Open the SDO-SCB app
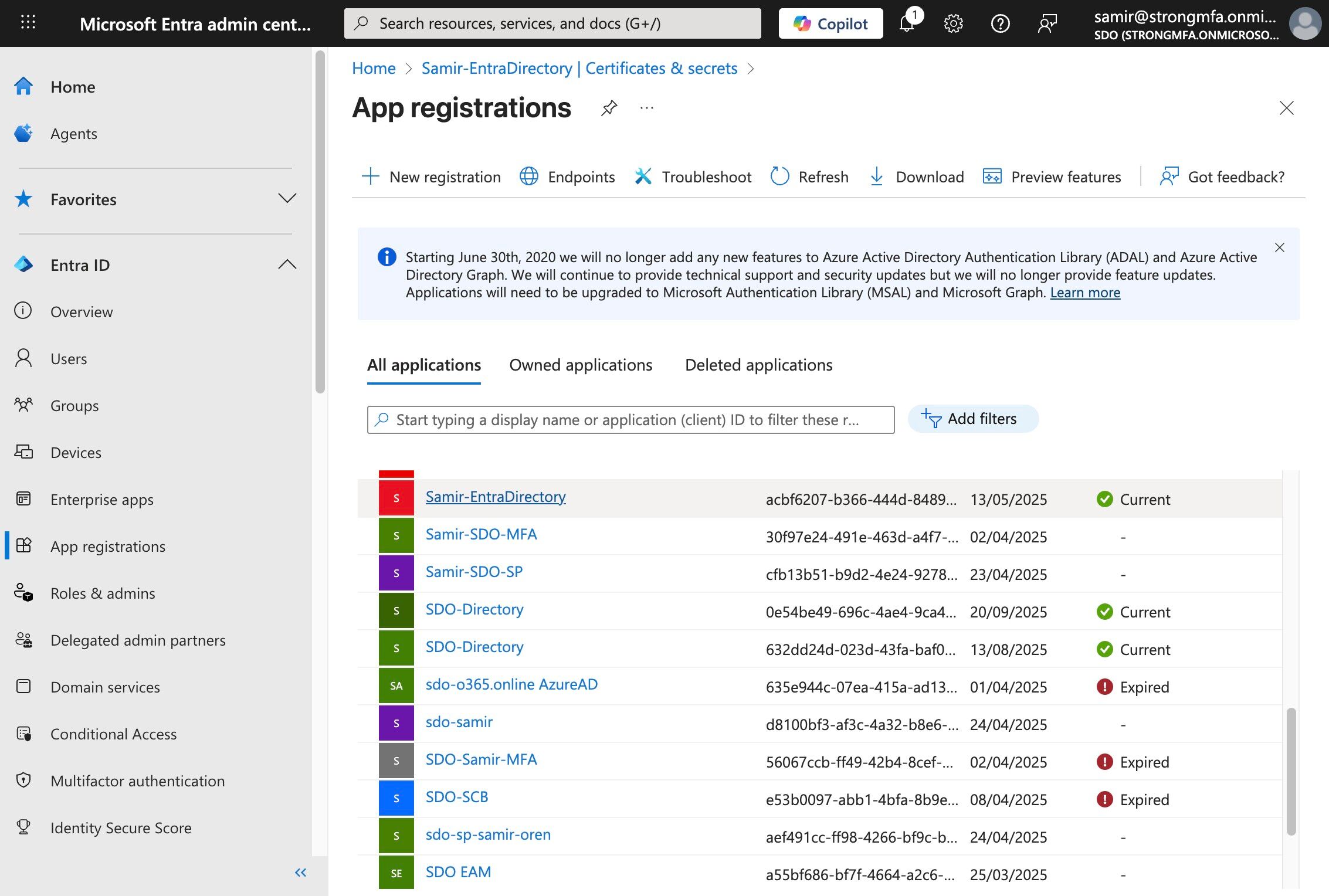 [457, 797]
